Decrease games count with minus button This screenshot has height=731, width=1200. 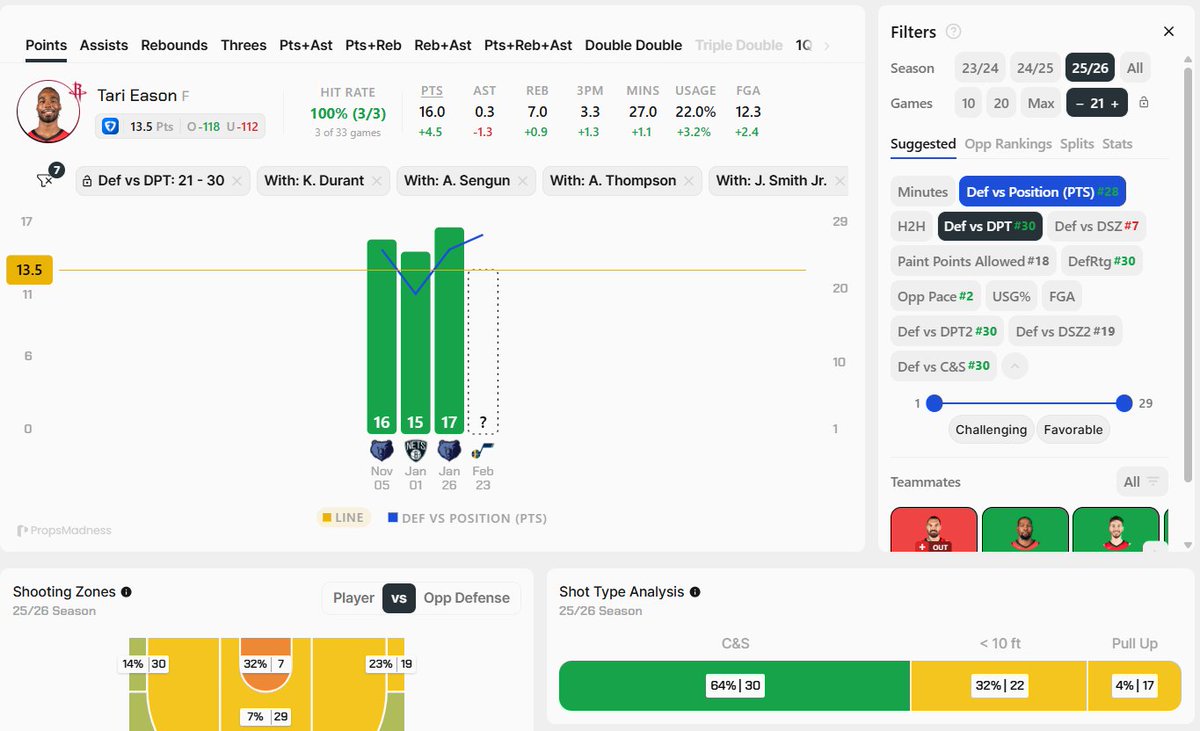coord(1080,103)
